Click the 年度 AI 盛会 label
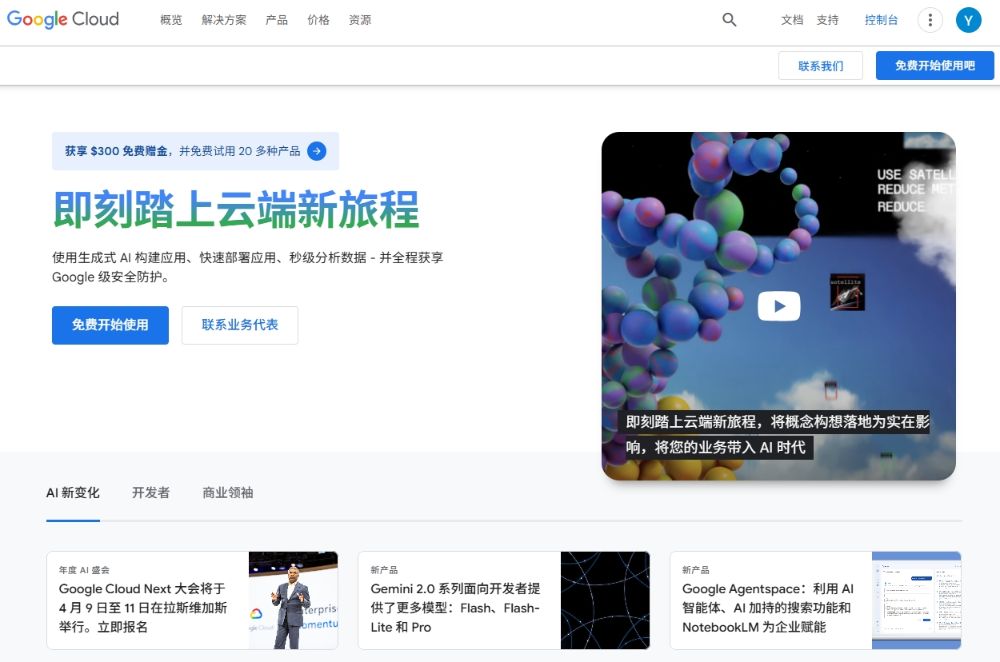The image size is (1000, 662). [x=84, y=570]
